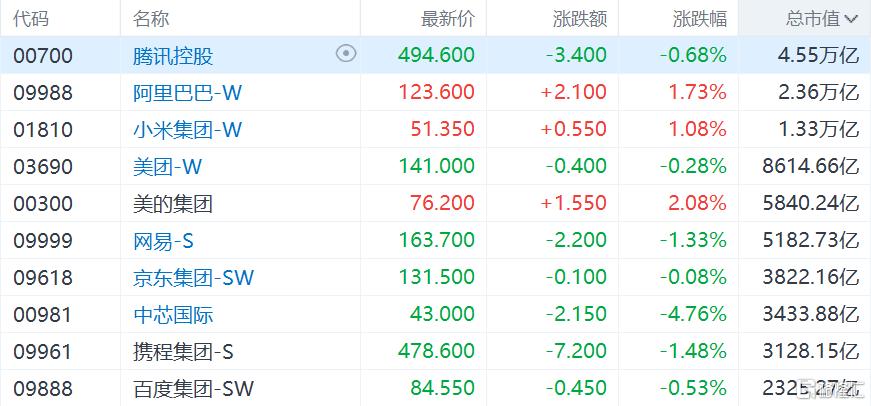Click the latest price 141.000

point(437,166)
